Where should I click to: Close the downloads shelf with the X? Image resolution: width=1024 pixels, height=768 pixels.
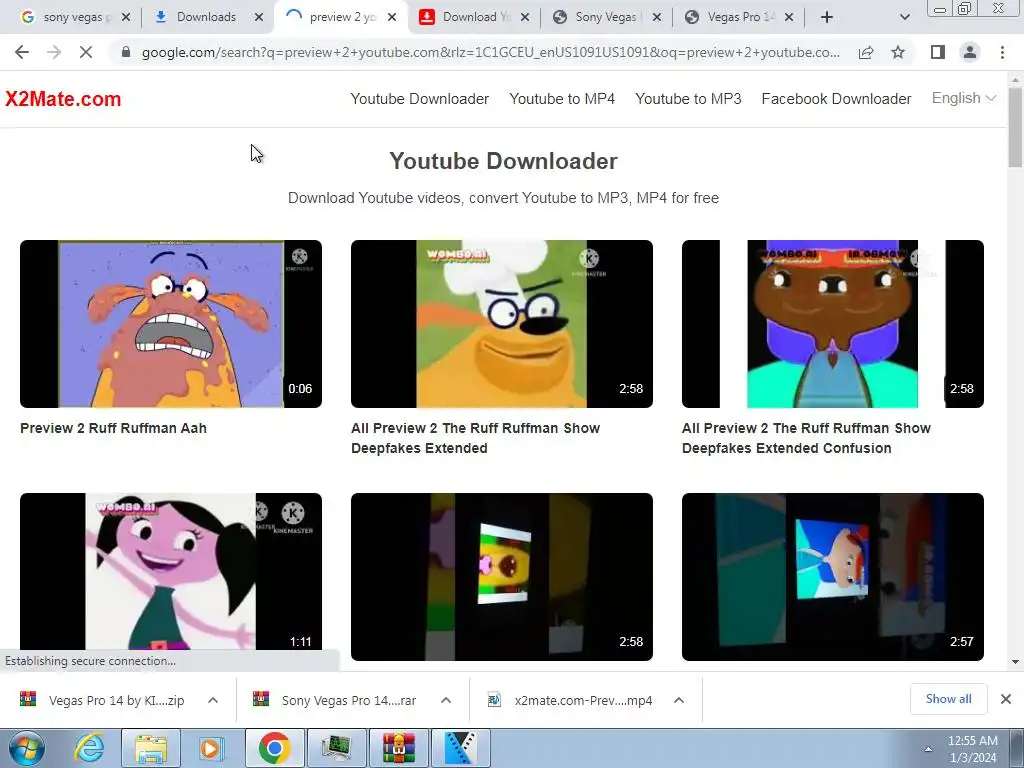[x=1006, y=699]
